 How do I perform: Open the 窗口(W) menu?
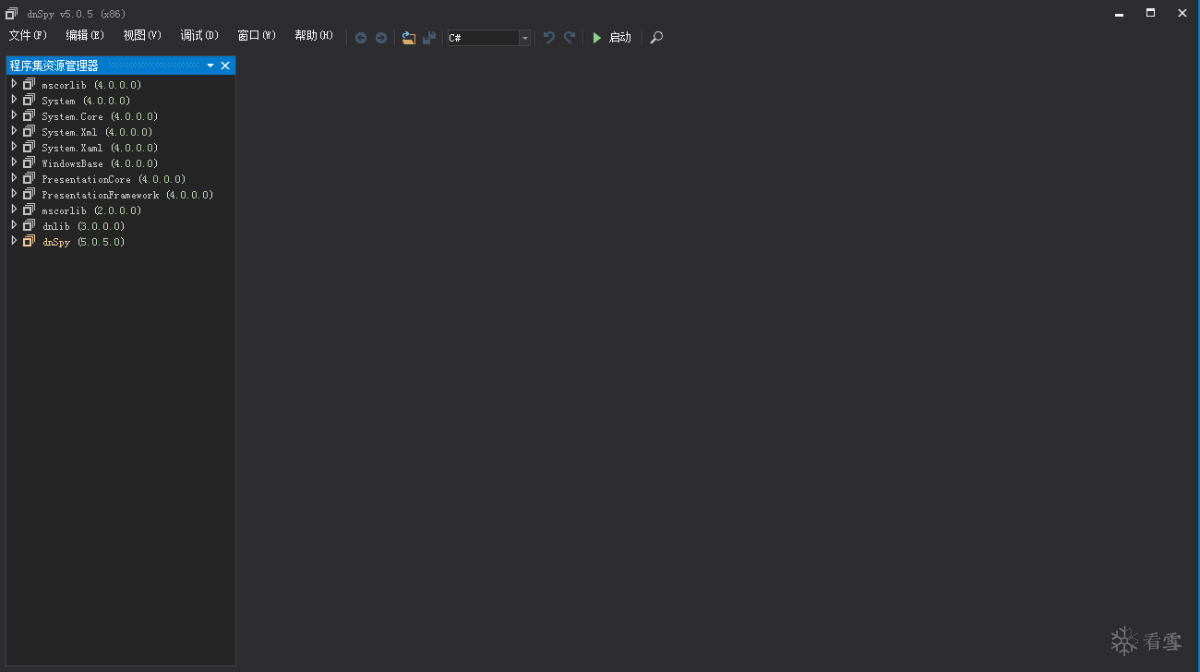pos(256,36)
